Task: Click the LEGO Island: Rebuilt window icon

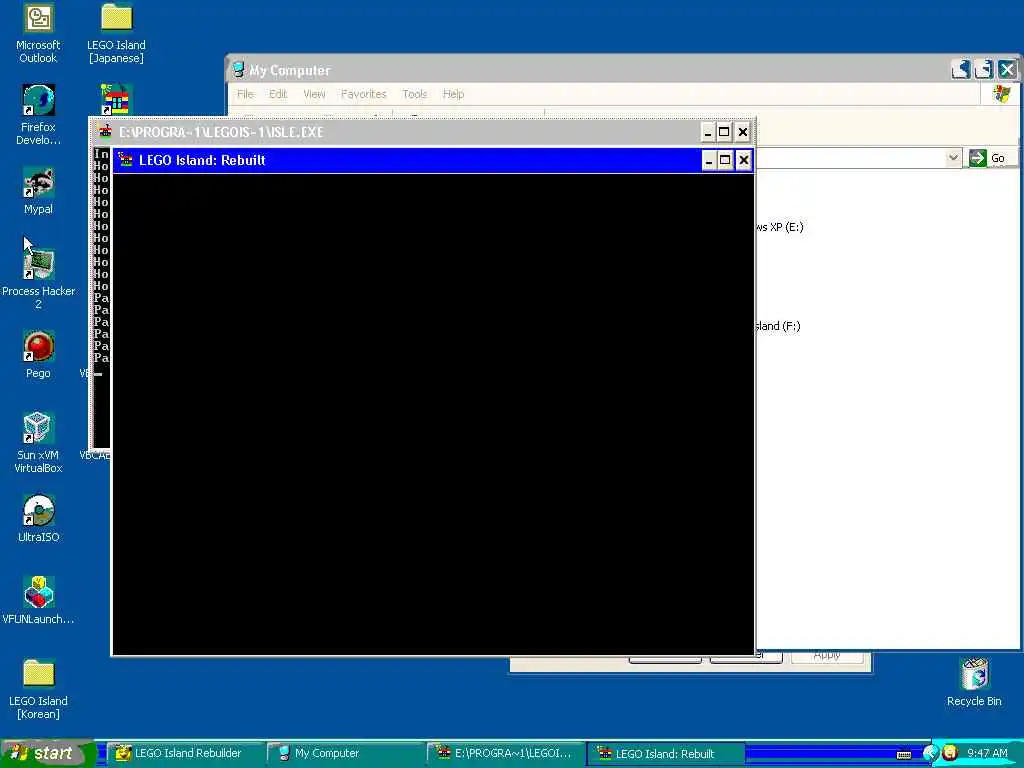Action: [x=125, y=160]
